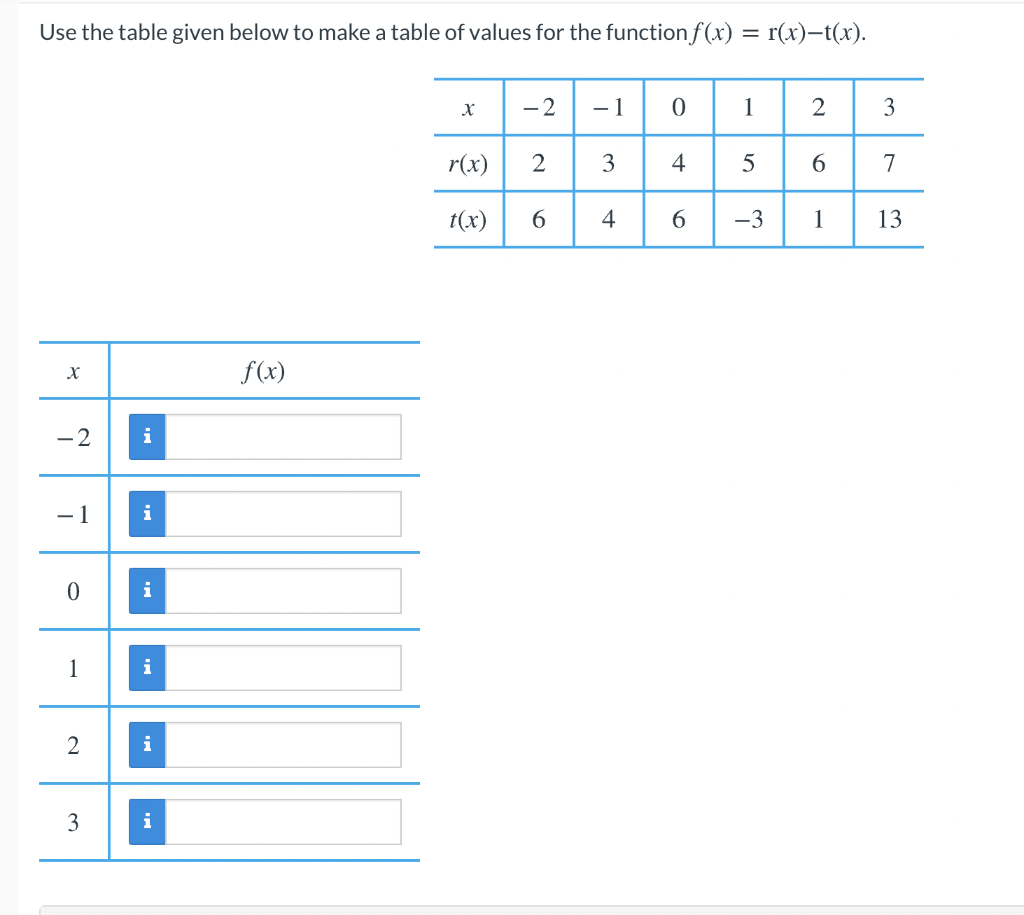1024x915 pixels.
Task: Click the cell showing 13 in the t(x) row
Action: click(x=888, y=220)
